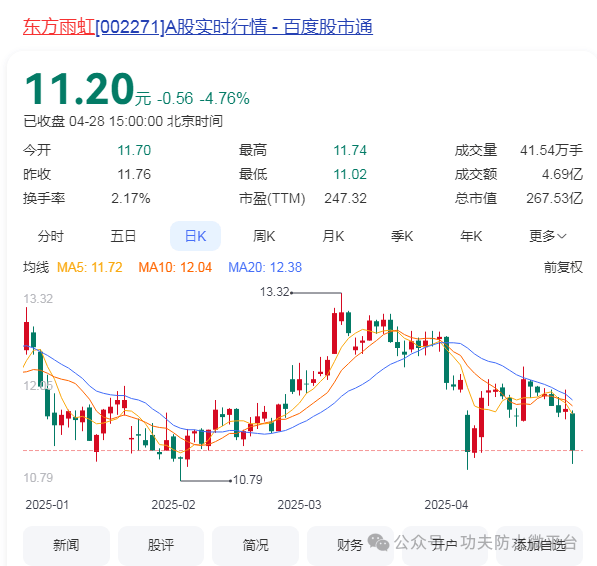The width and height of the screenshot is (597, 566).
Task: Open the 新闻 button
Action: pyautogui.click(x=66, y=545)
